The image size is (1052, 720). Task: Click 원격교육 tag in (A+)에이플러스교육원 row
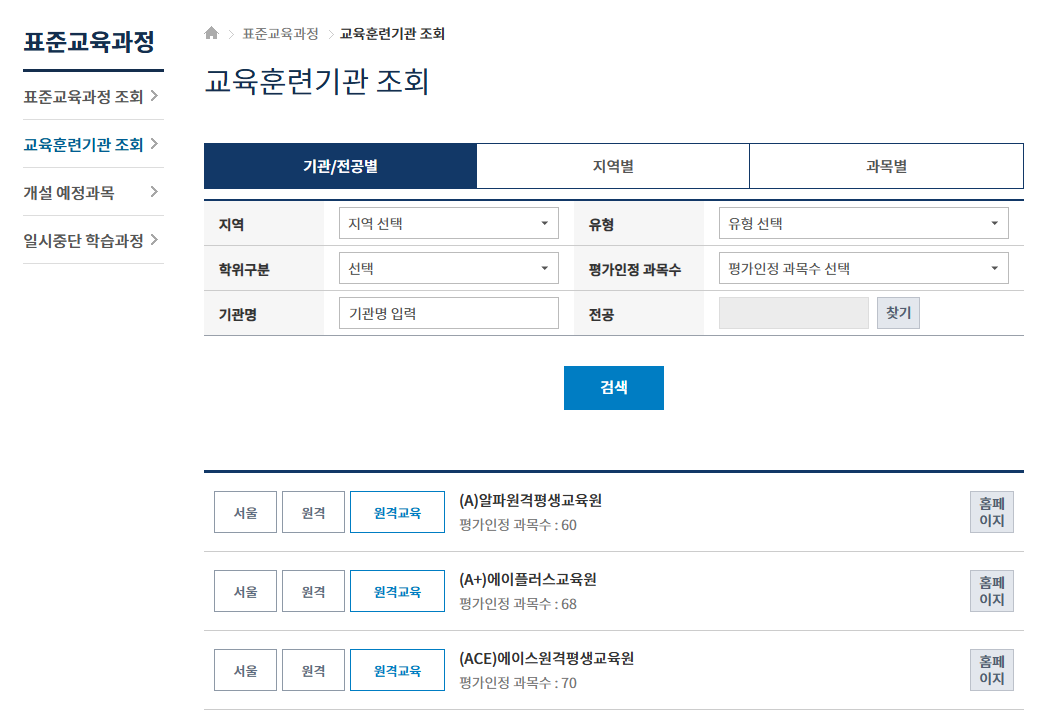coord(397,591)
